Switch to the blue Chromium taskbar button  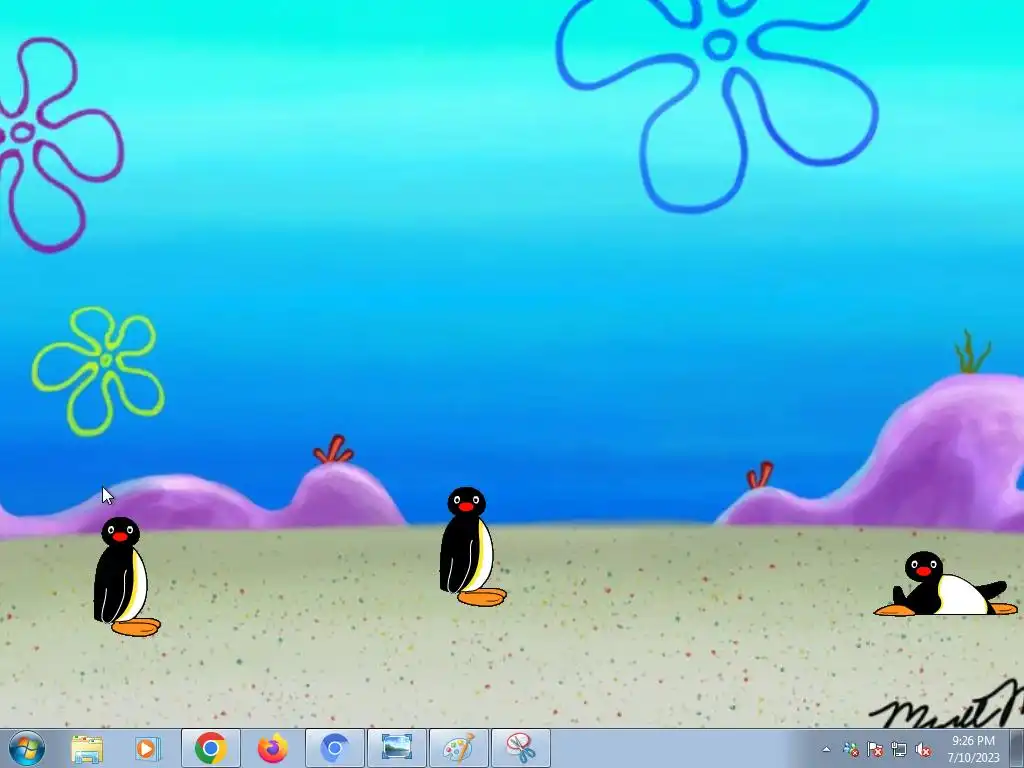point(335,748)
